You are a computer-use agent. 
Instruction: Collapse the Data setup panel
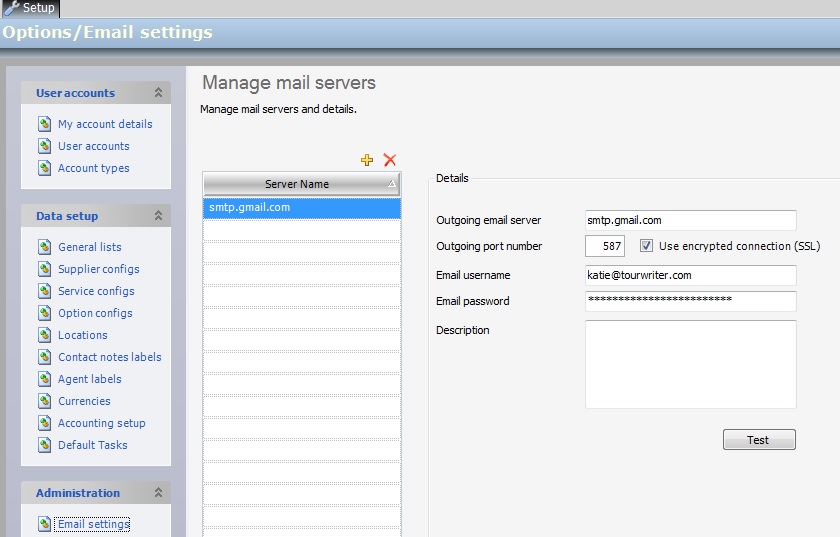(157, 216)
